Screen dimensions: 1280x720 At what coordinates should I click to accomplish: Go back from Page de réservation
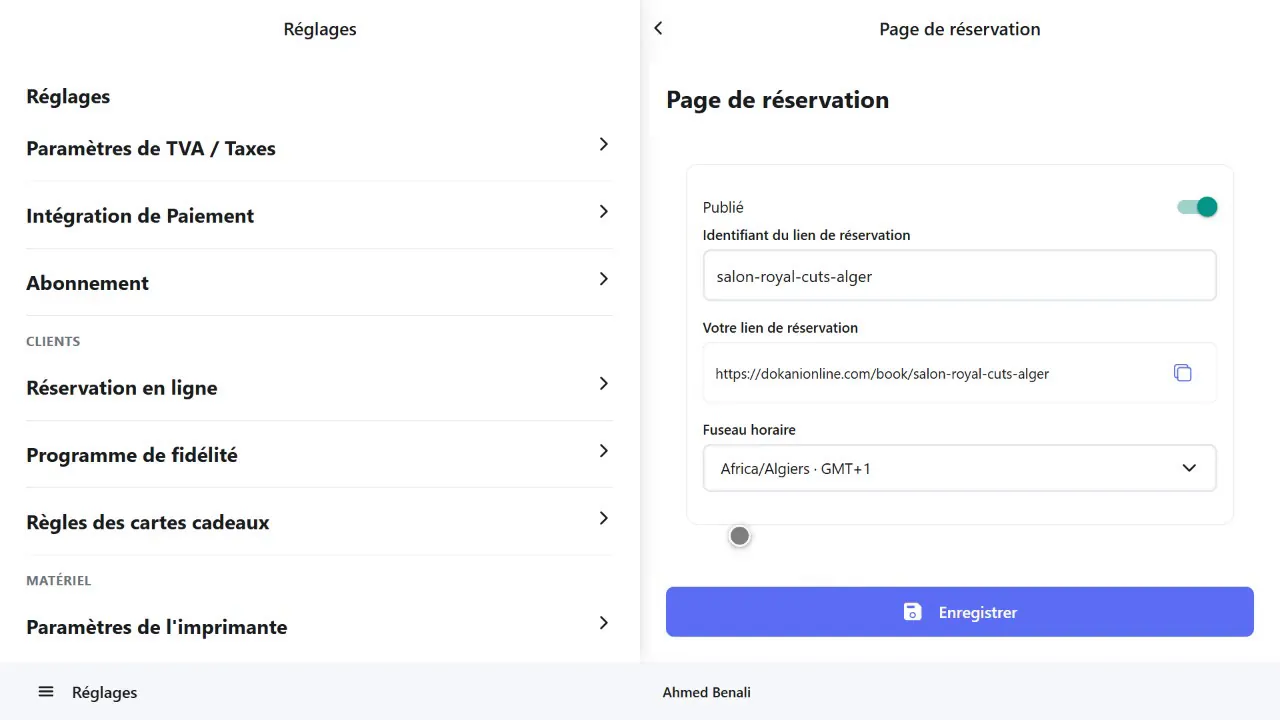coord(658,29)
